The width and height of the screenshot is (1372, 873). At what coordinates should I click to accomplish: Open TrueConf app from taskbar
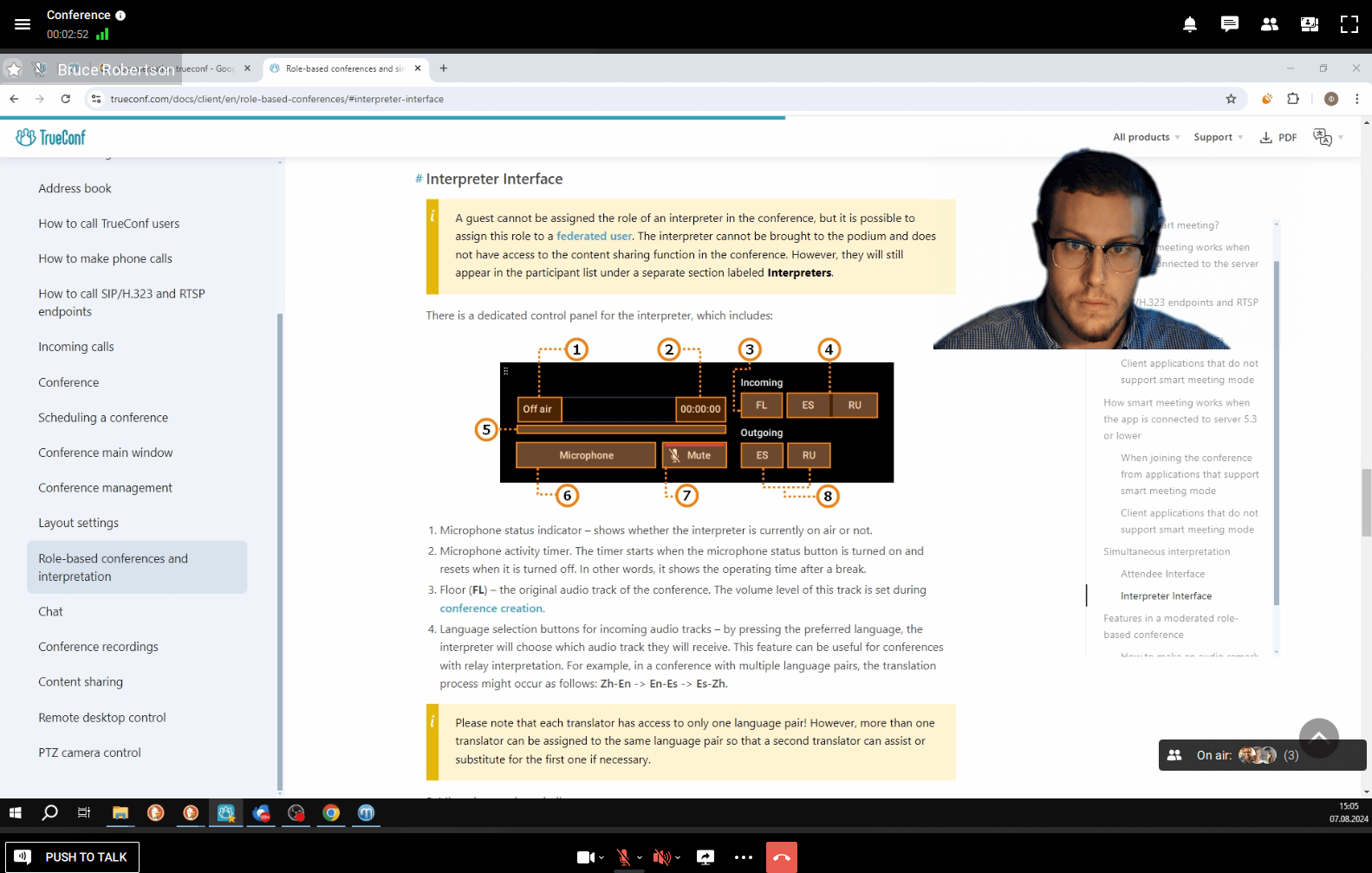click(225, 813)
